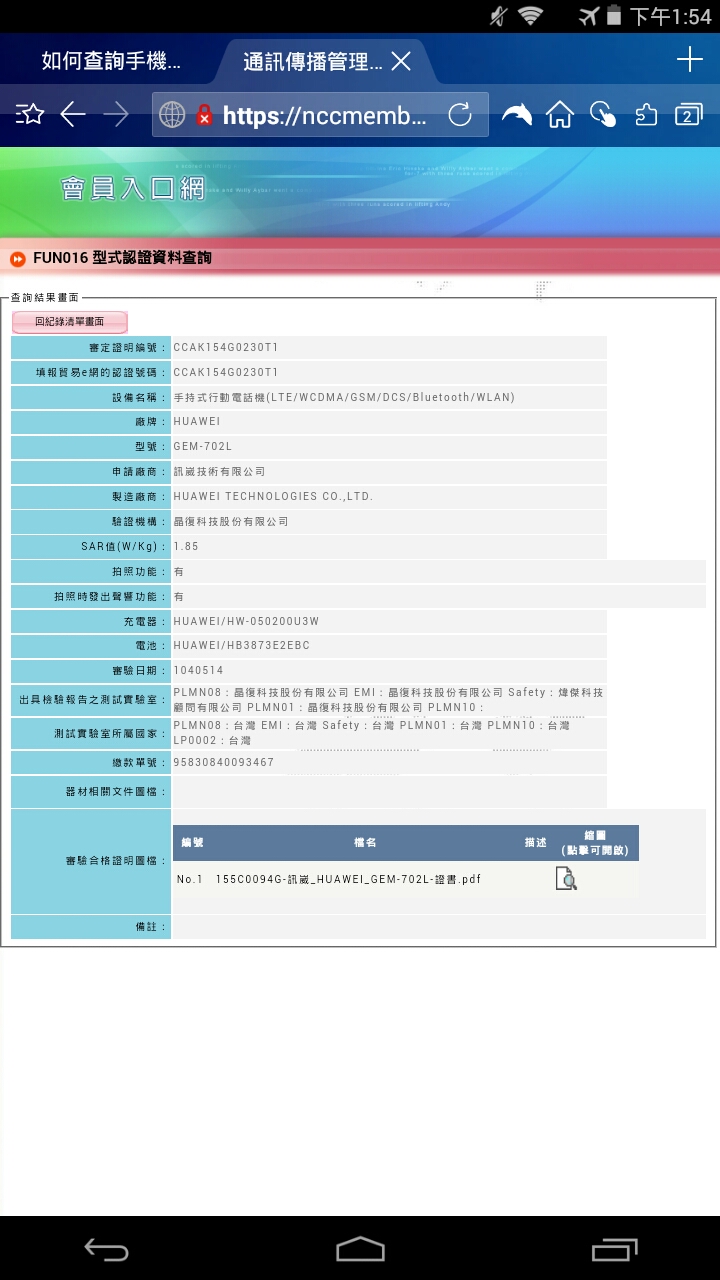This screenshot has width=720, height=1280.
Task: Reload the page with refresh icon
Action: [460, 115]
